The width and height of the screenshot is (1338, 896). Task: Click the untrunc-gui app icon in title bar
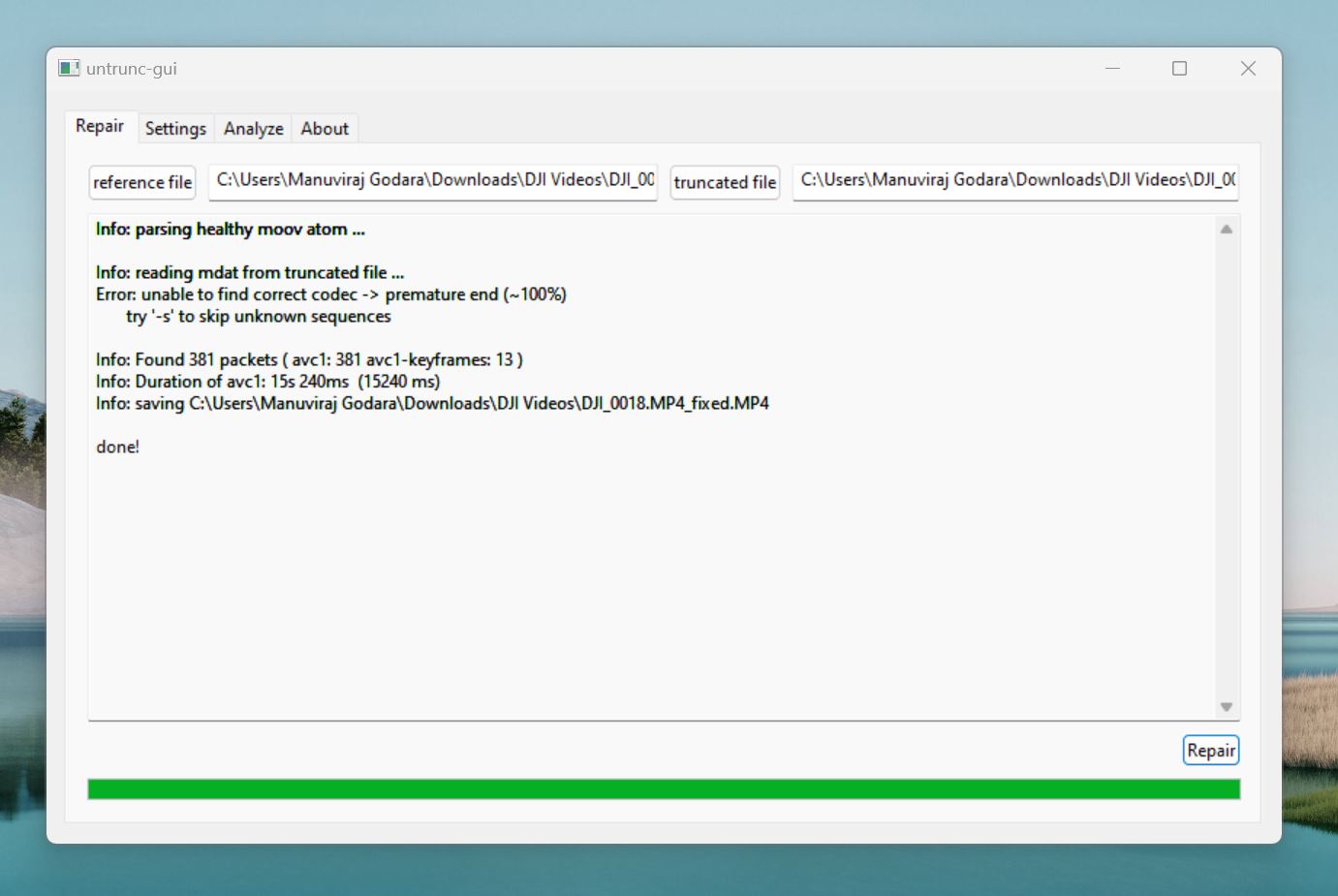coord(69,68)
